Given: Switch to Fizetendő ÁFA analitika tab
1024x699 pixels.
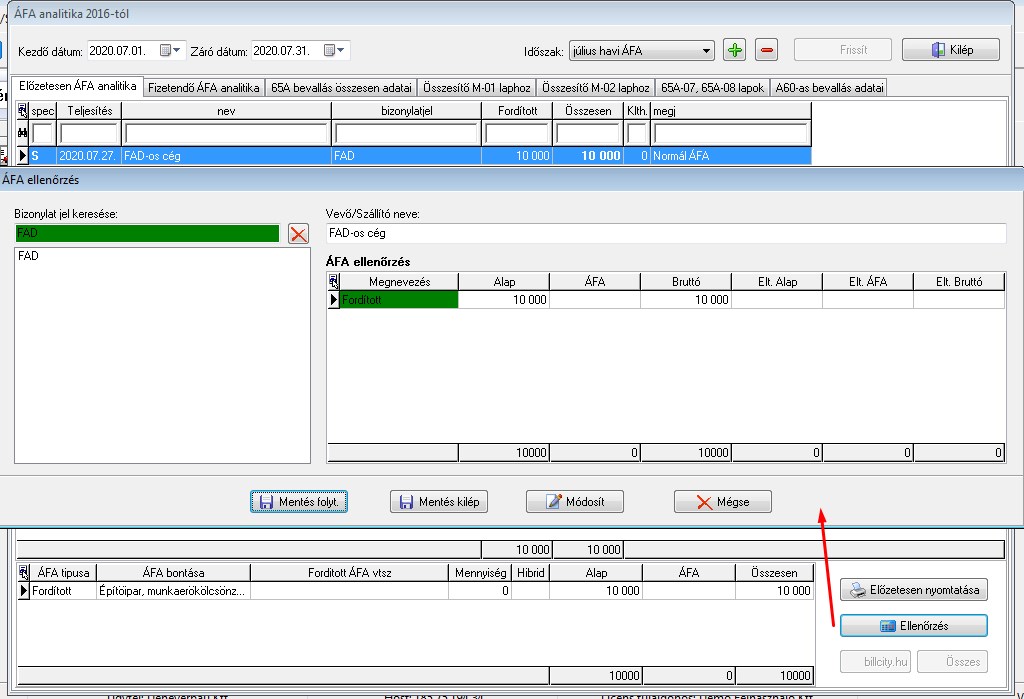Looking at the screenshot, I should pos(204,88).
